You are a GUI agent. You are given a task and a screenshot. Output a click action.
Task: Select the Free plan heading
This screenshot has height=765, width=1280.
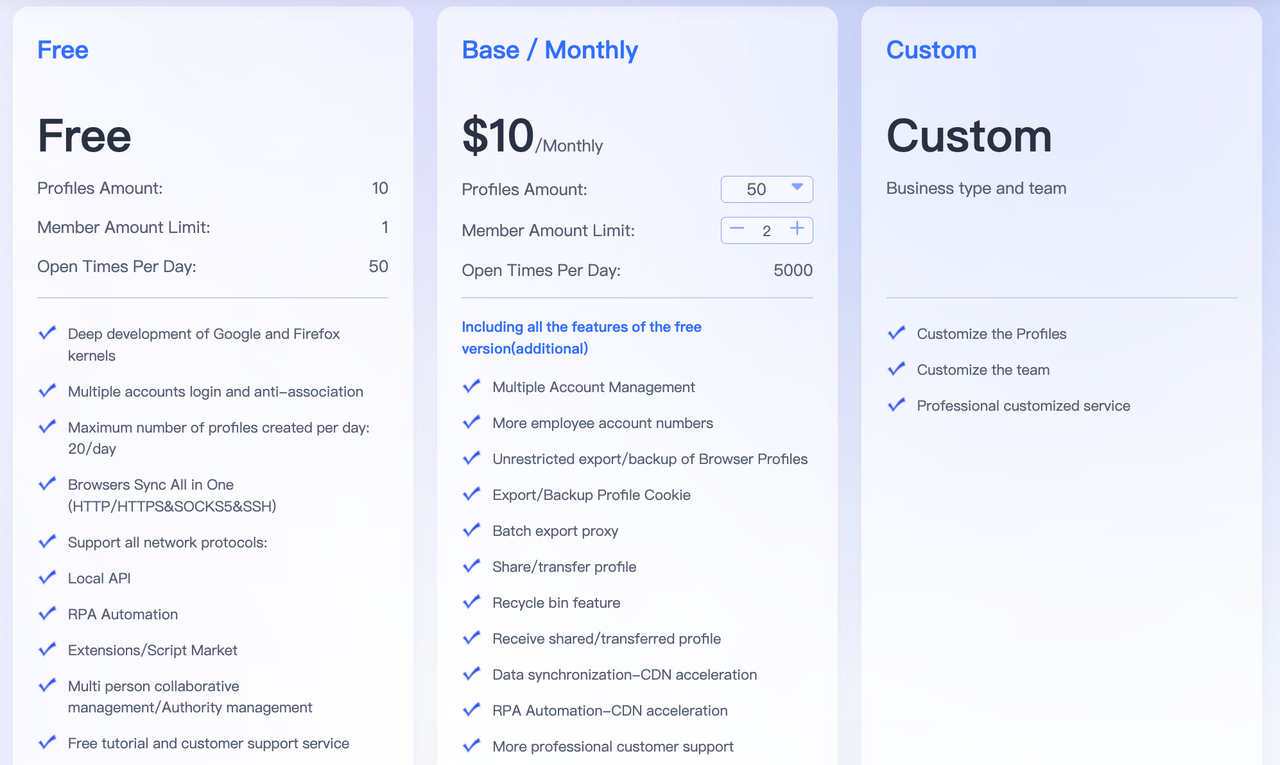(x=62, y=50)
